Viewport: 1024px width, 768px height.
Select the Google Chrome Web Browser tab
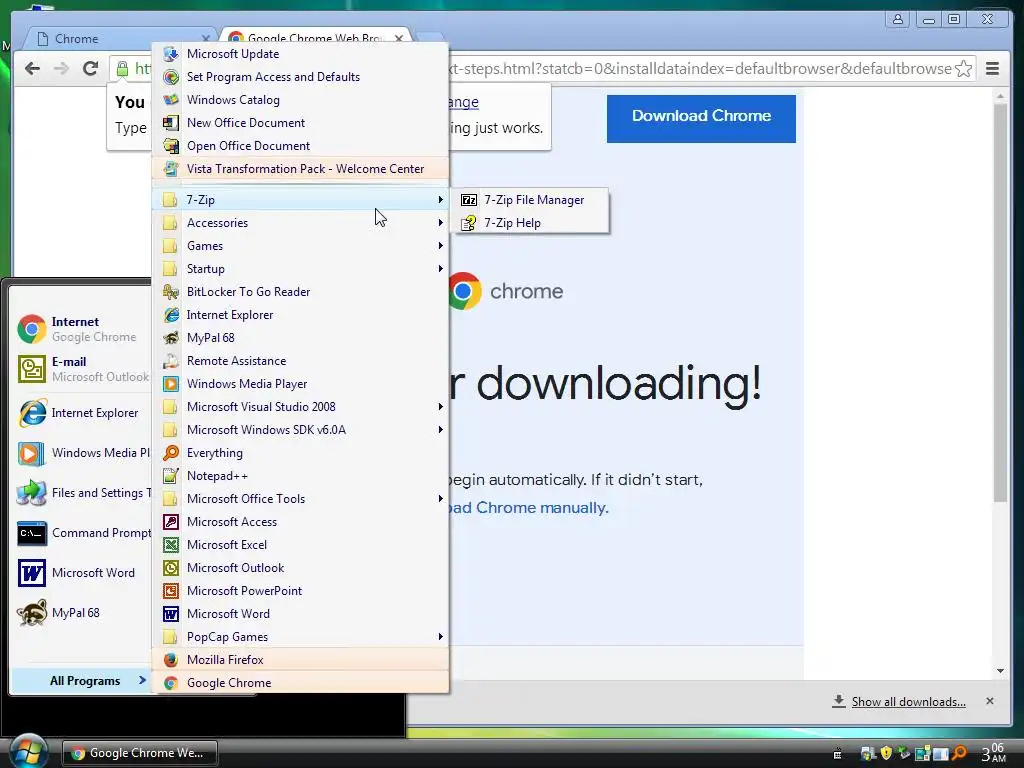tap(316, 39)
